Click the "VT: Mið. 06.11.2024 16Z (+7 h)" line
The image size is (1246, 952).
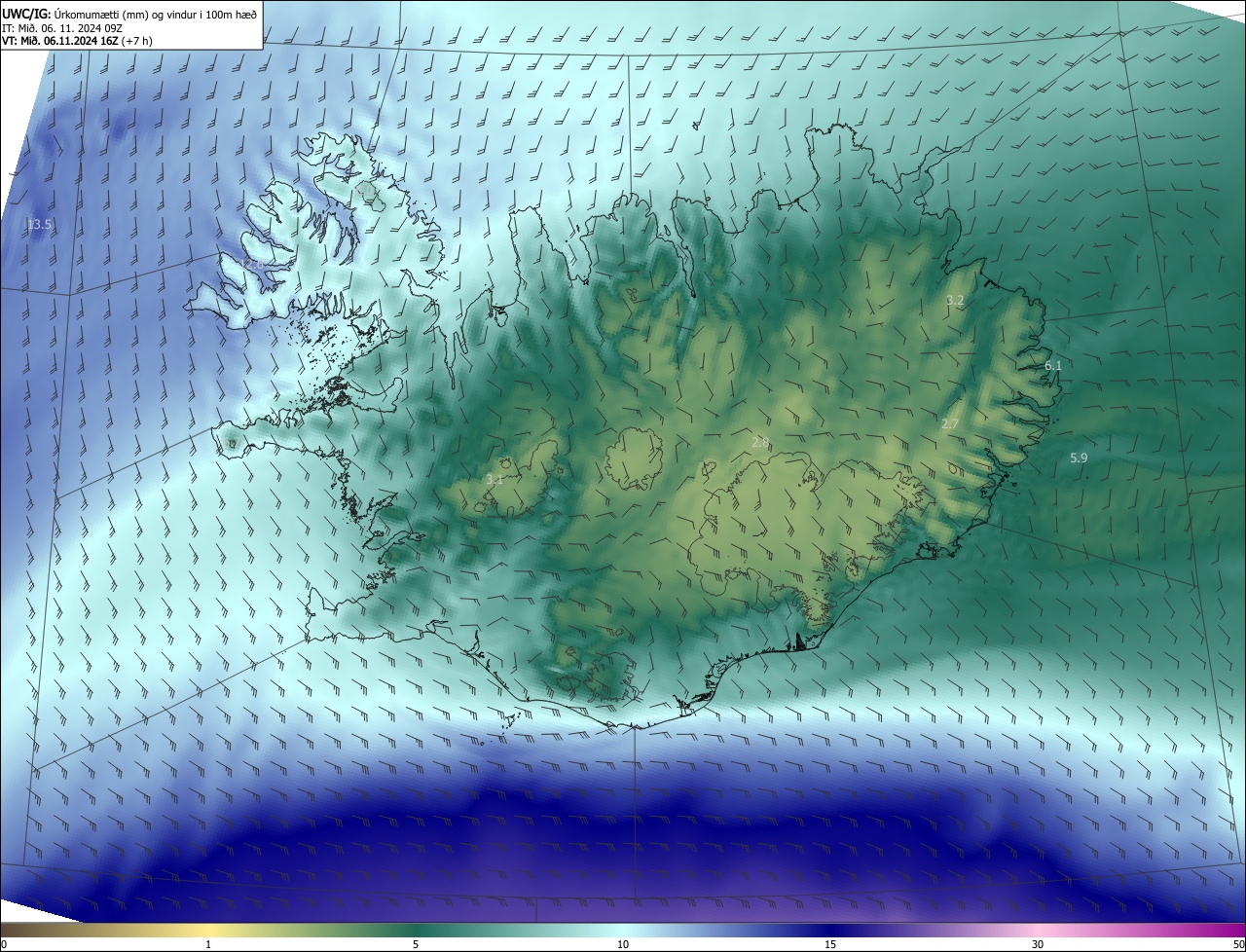click(77, 41)
